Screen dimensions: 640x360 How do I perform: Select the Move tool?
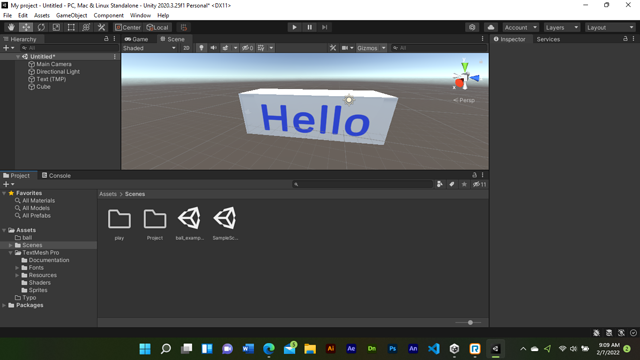coord(26,27)
